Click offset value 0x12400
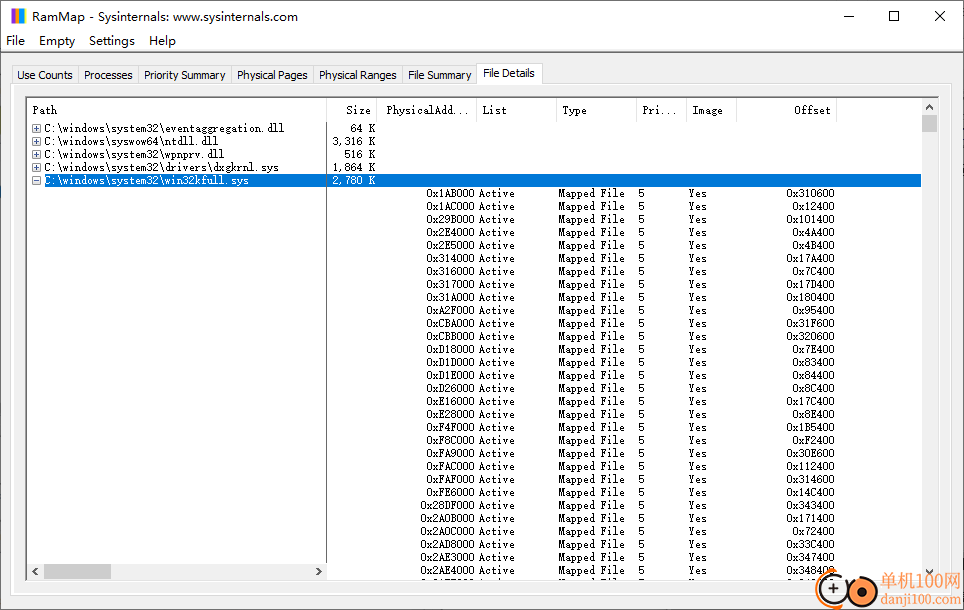The height and width of the screenshot is (610, 964). [x=813, y=206]
